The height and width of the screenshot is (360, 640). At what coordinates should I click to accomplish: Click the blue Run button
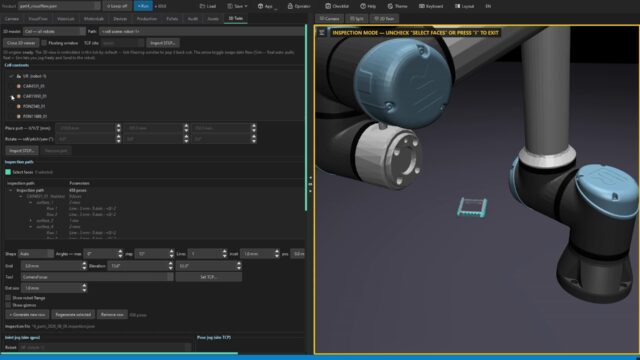pos(143,6)
